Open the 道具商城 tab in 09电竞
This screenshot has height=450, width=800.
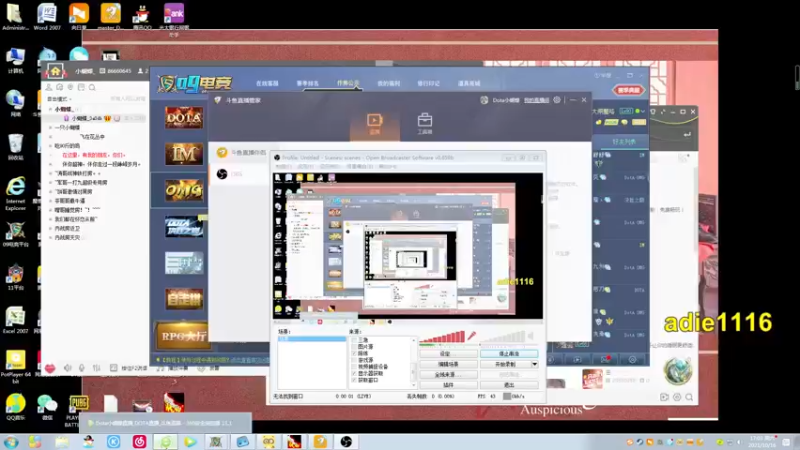469,83
